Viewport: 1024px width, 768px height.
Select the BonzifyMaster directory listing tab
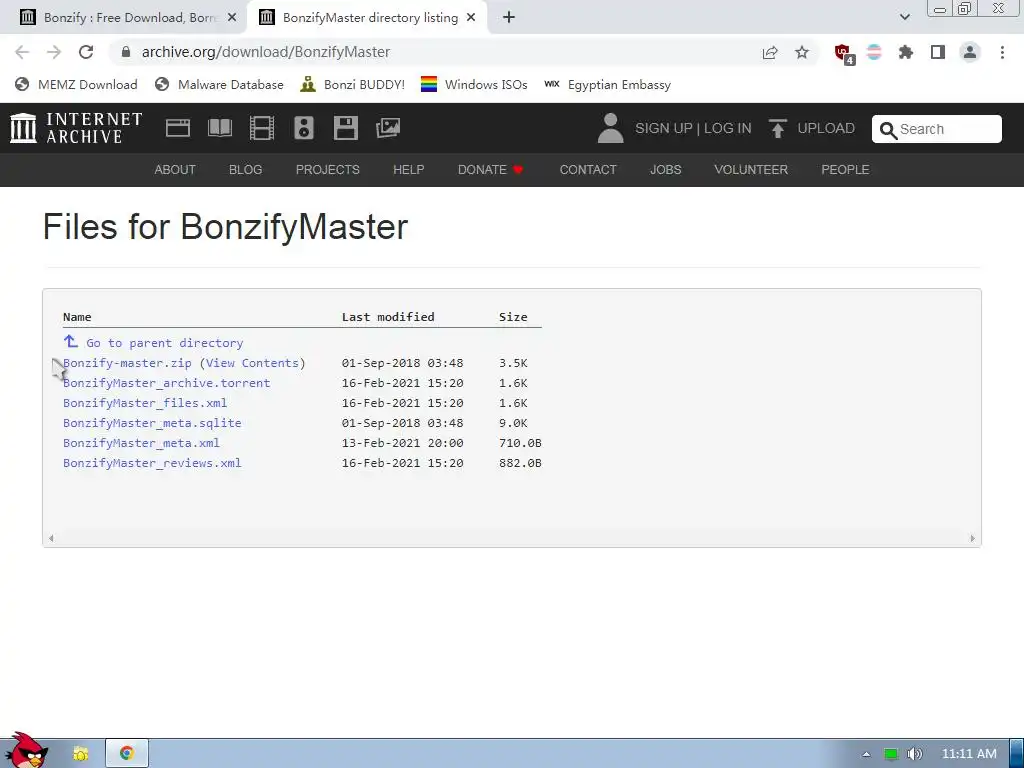pyautogui.click(x=367, y=18)
